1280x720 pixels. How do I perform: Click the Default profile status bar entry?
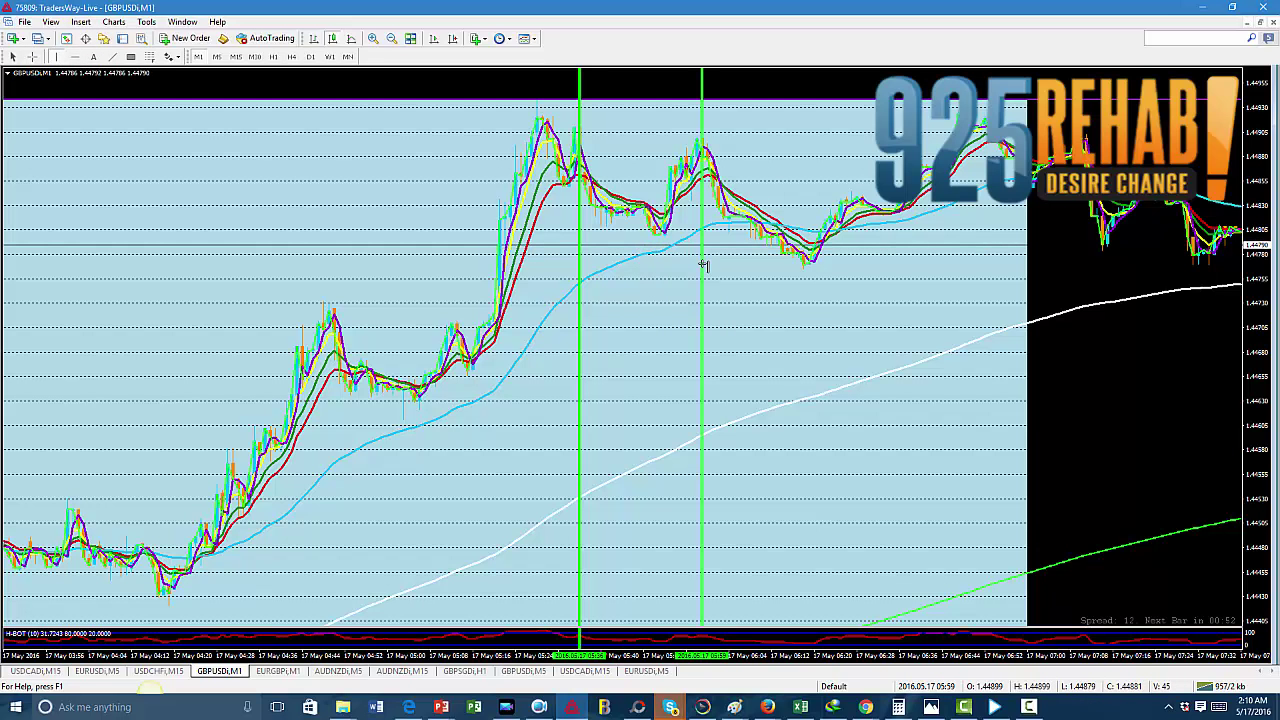click(x=834, y=686)
